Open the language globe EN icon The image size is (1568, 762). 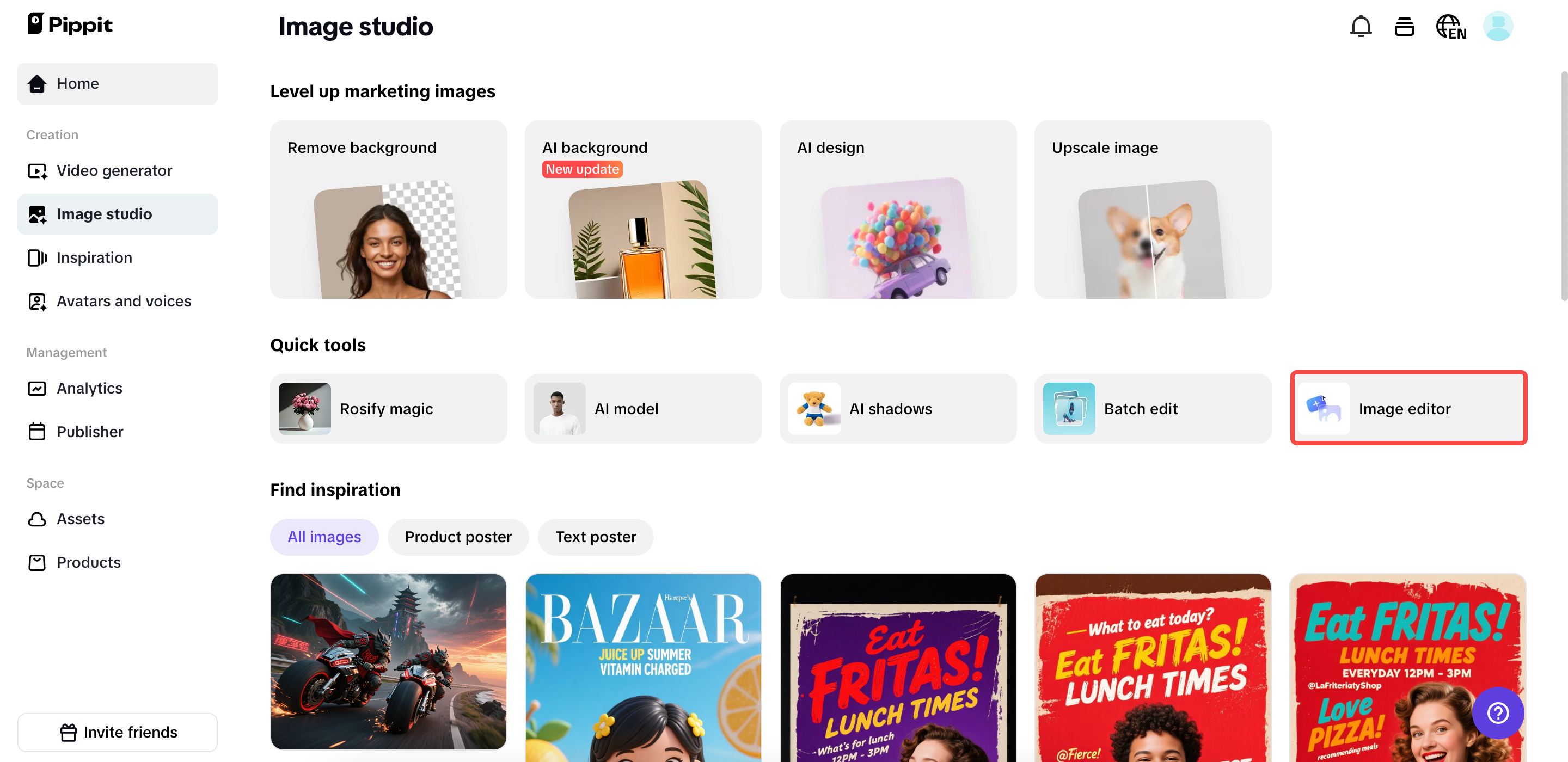click(1451, 27)
